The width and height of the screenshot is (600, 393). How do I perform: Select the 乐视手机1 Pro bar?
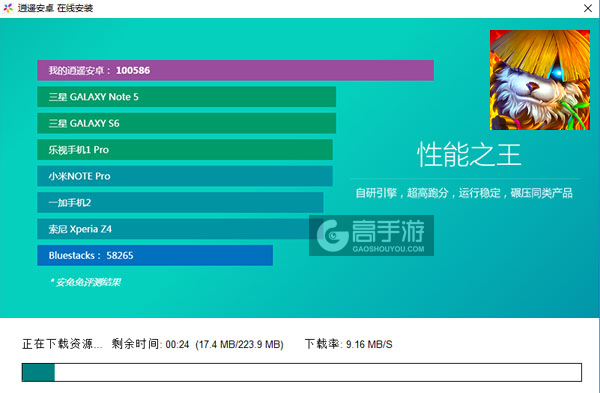click(185, 150)
